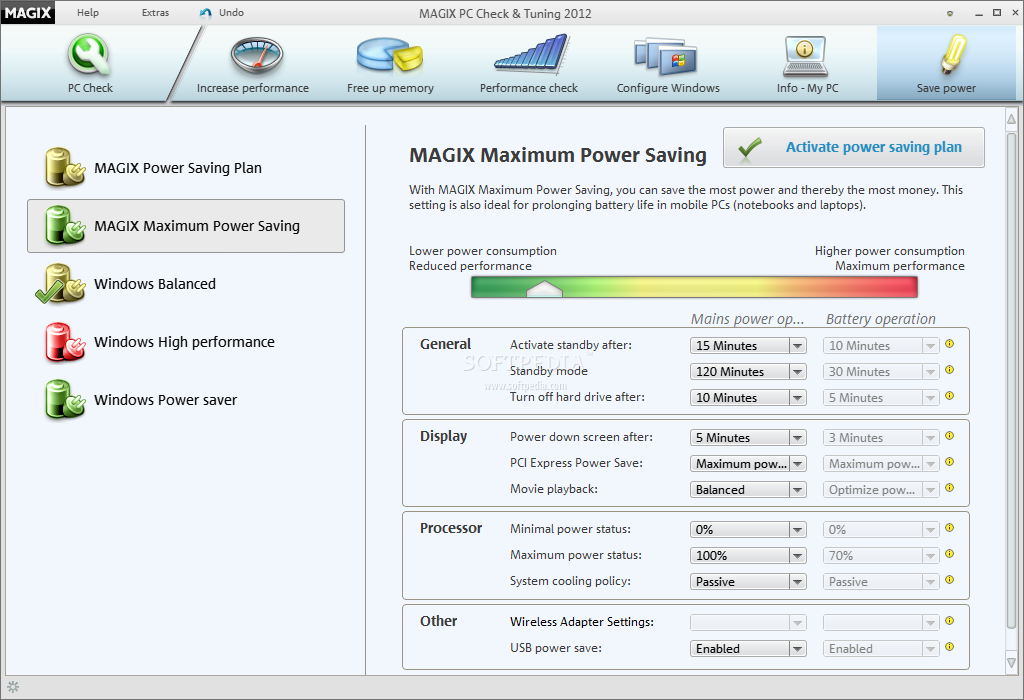Click the Undo arrow icon
The height and width of the screenshot is (700, 1024).
click(206, 13)
